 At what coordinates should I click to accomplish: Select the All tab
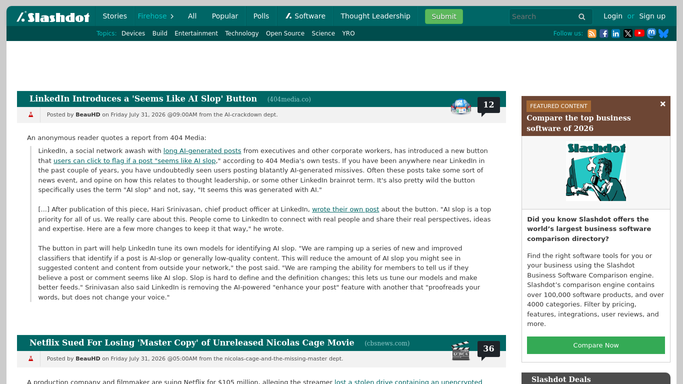coord(192,16)
